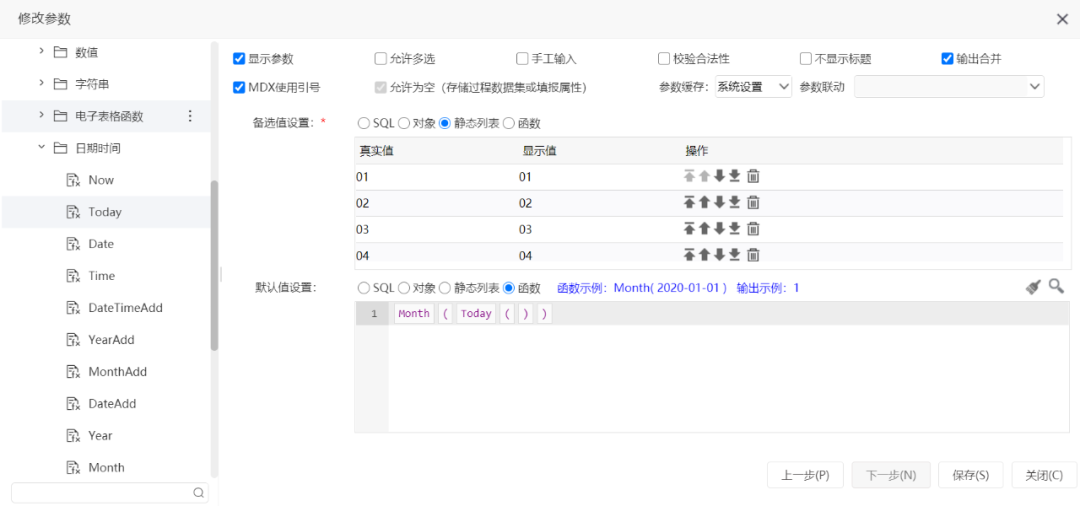This screenshot has height=506, width=1080.
Task: Move row 04 to the top
Action: pyautogui.click(x=689, y=255)
